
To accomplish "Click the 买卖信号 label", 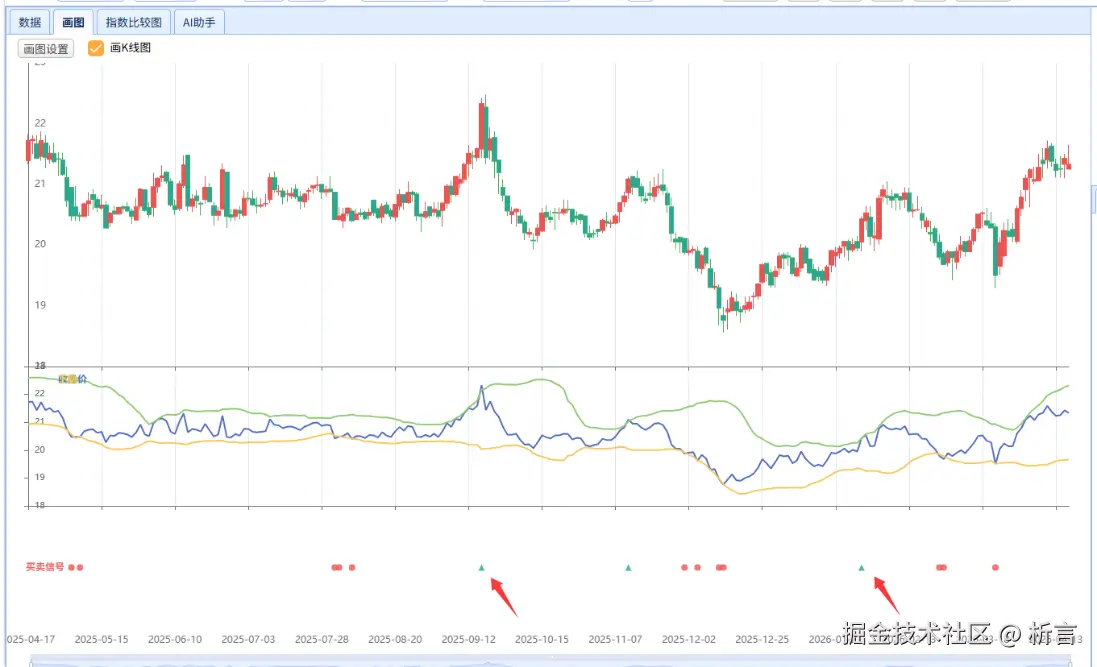I will [x=45, y=567].
